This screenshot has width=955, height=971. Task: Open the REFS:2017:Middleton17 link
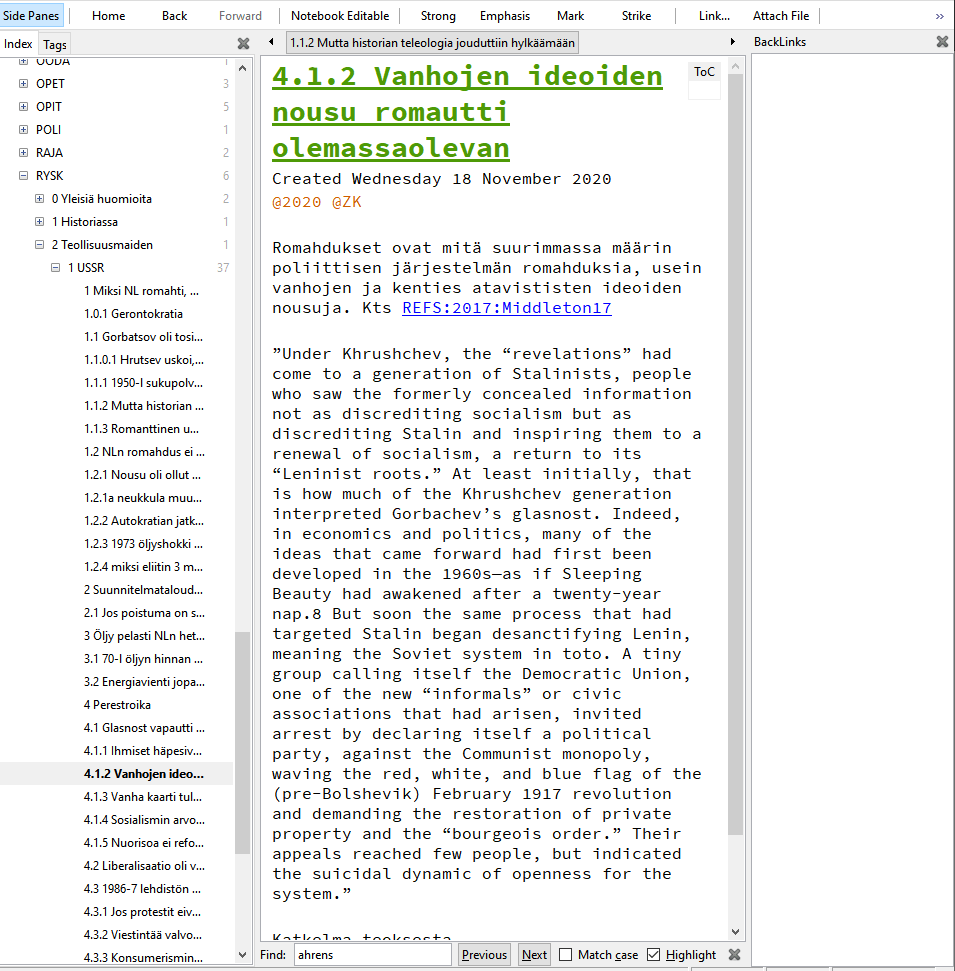[x=506, y=308]
